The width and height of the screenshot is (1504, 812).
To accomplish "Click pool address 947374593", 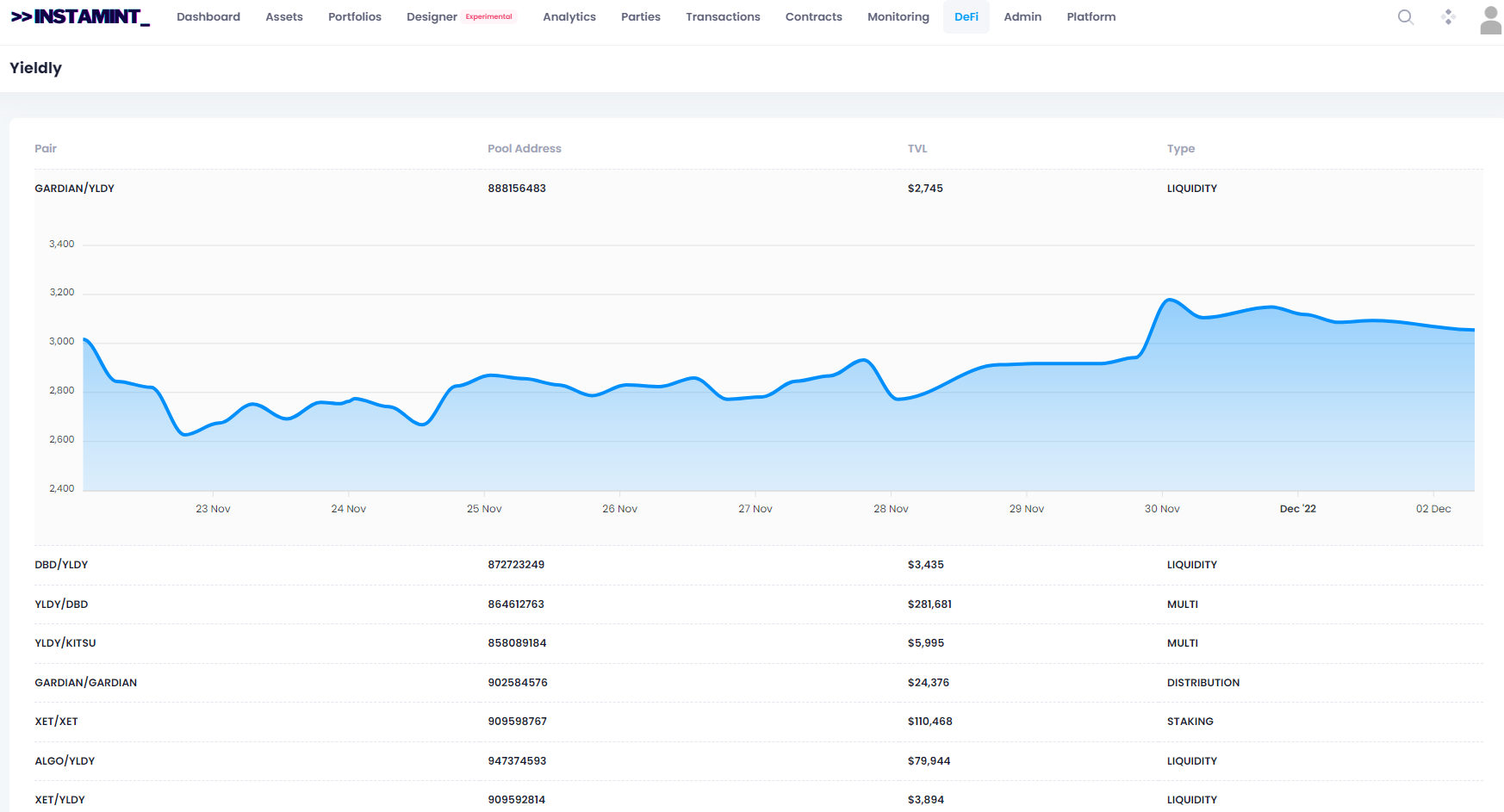I will click(x=517, y=761).
